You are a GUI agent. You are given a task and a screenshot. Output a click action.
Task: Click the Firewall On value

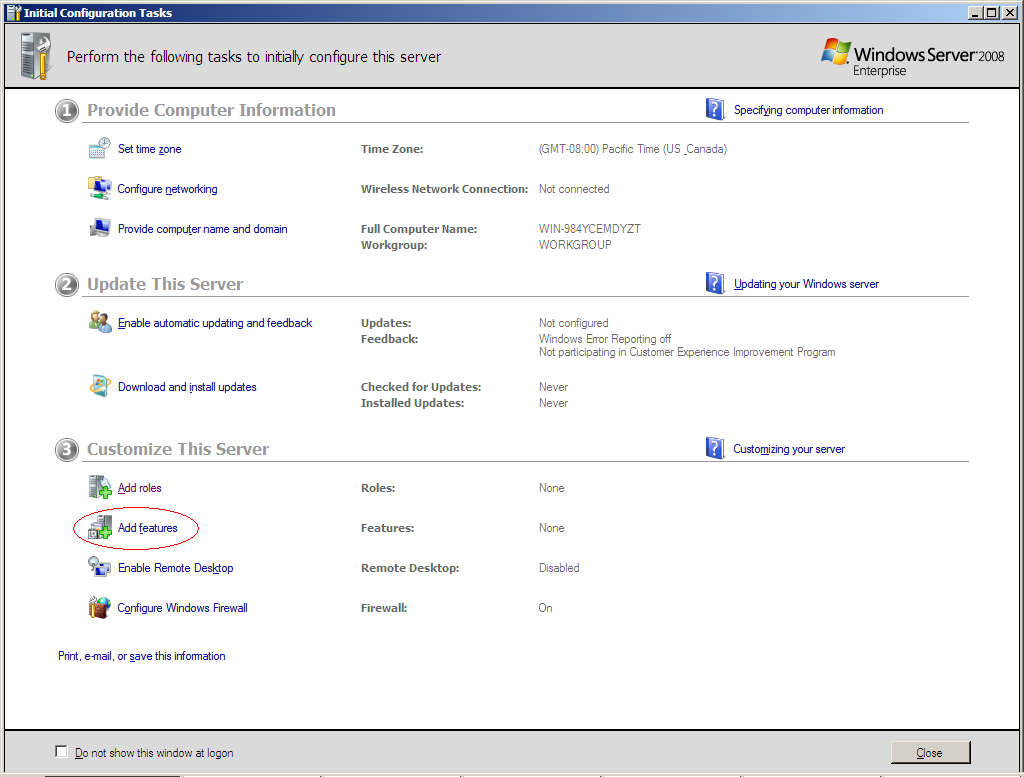[x=545, y=608]
